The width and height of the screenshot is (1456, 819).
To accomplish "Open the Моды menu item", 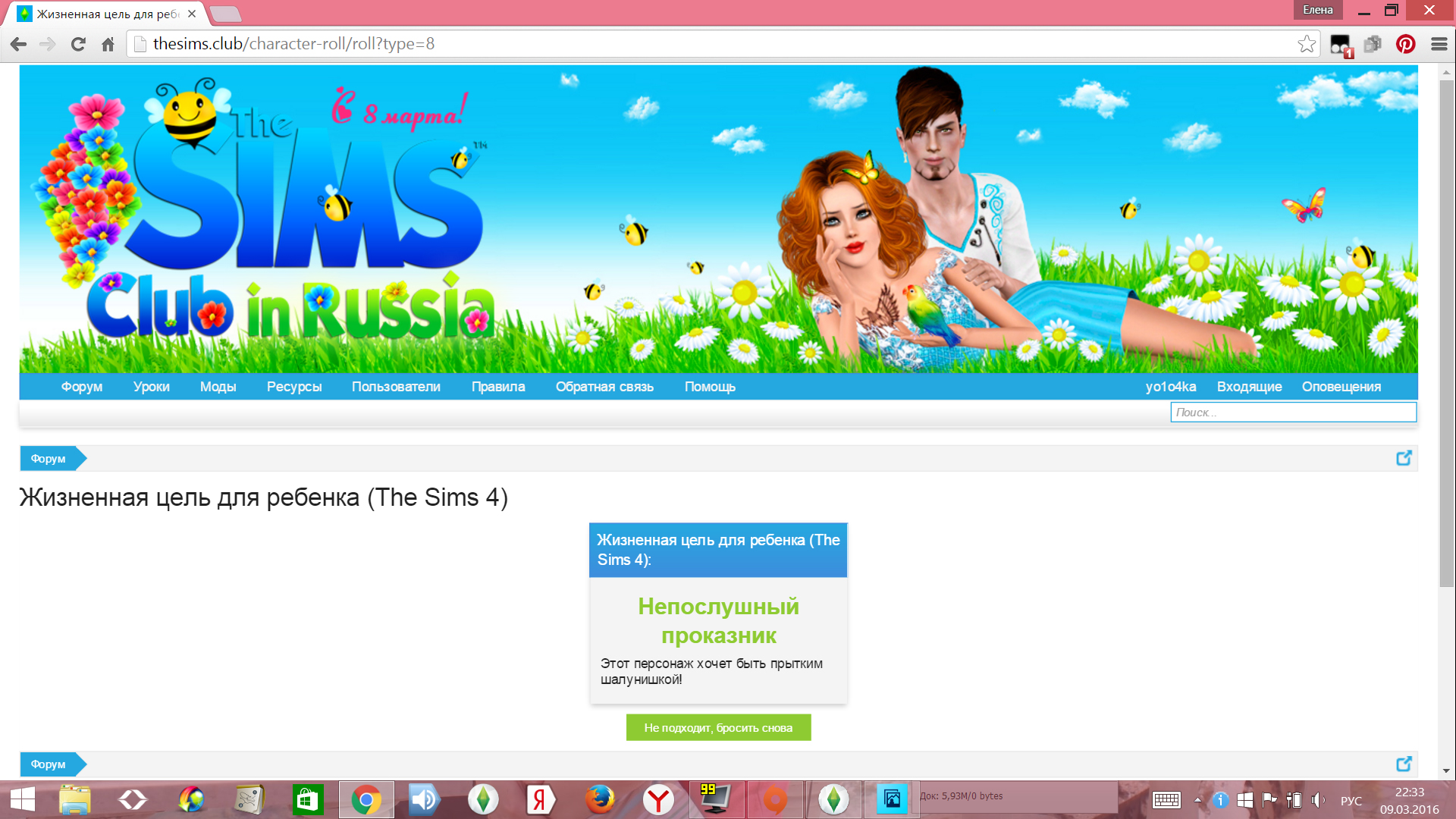I will point(218,387).
